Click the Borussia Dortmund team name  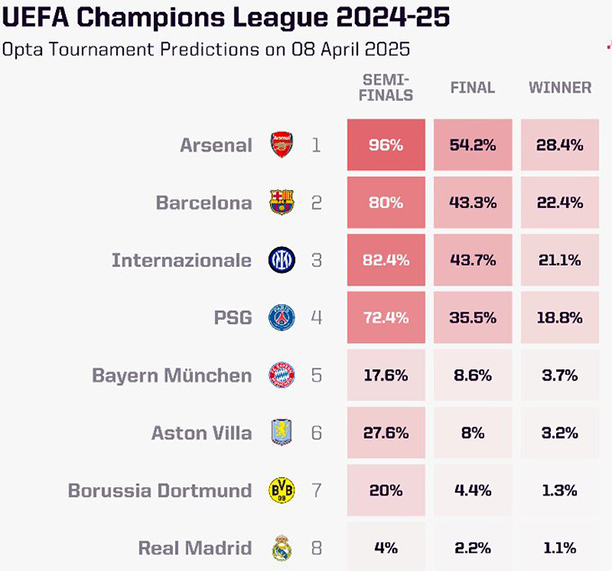(160, 491)
